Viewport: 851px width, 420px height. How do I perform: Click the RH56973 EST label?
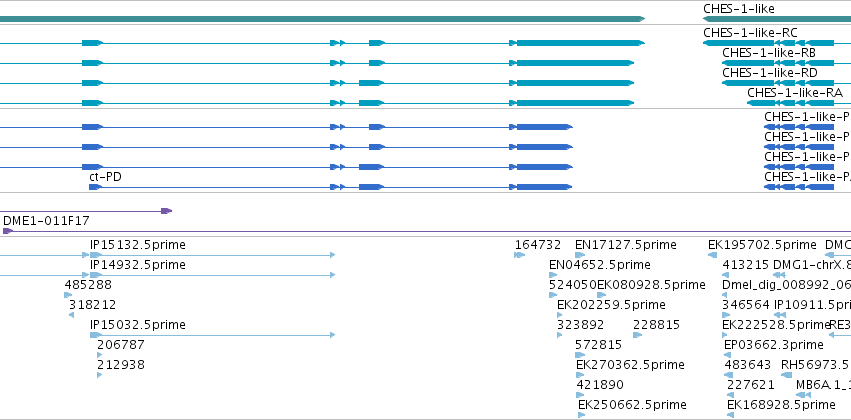coord(816,365)
